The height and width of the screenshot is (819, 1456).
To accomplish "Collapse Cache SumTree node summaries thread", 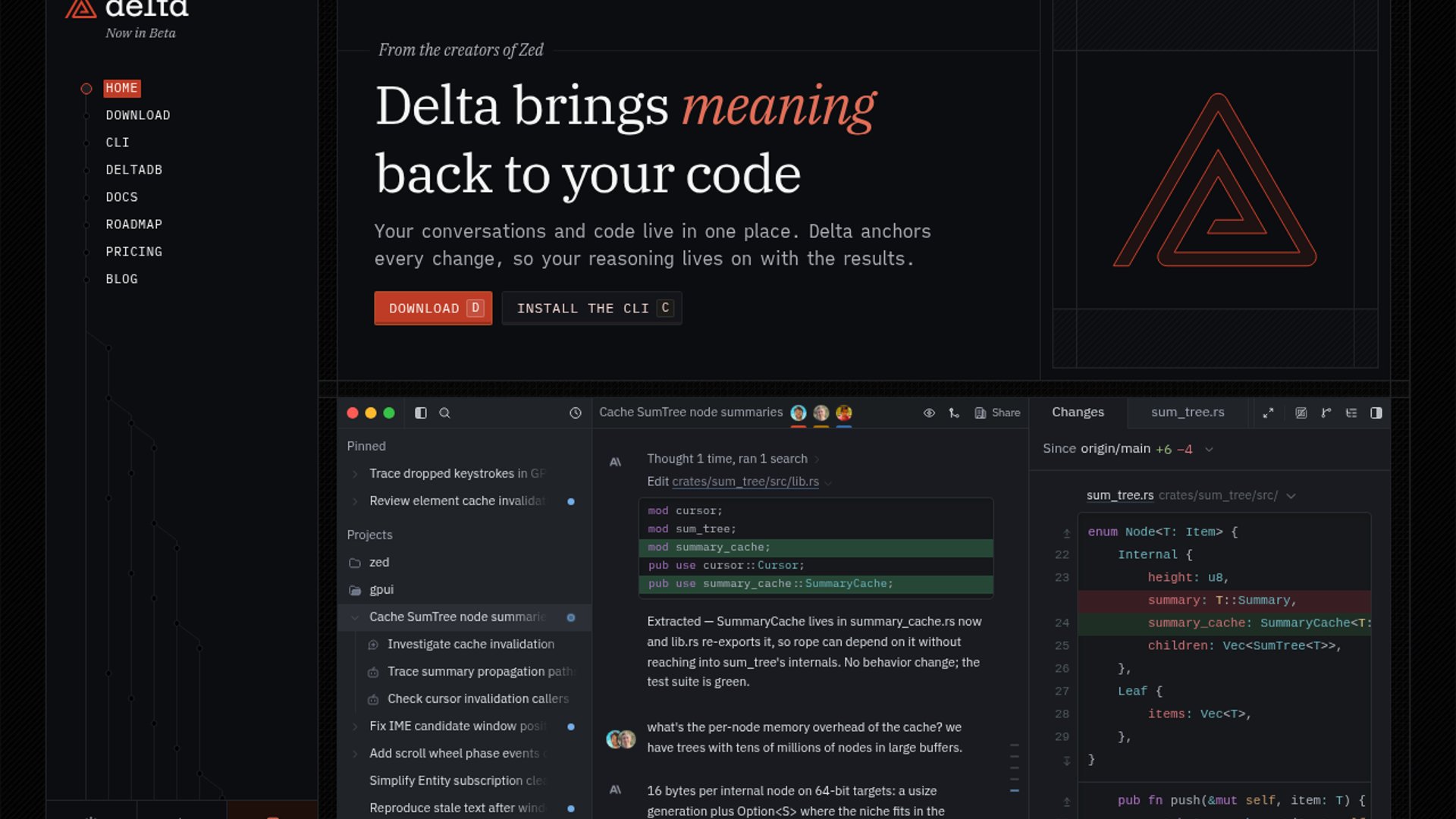I will pyautogui.click(x=355, y=617).
